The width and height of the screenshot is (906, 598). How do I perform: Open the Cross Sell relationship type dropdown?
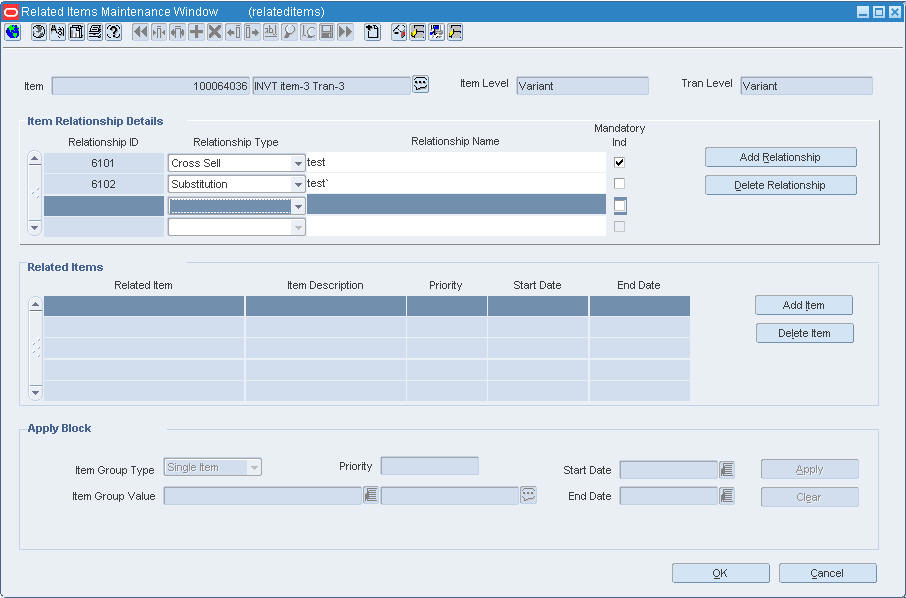(x=298, y=164)
